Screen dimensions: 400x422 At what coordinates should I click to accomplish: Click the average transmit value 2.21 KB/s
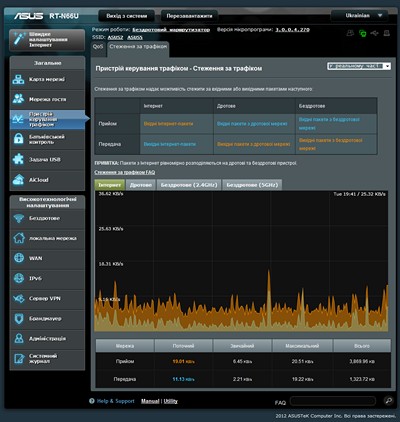(242, 379)
